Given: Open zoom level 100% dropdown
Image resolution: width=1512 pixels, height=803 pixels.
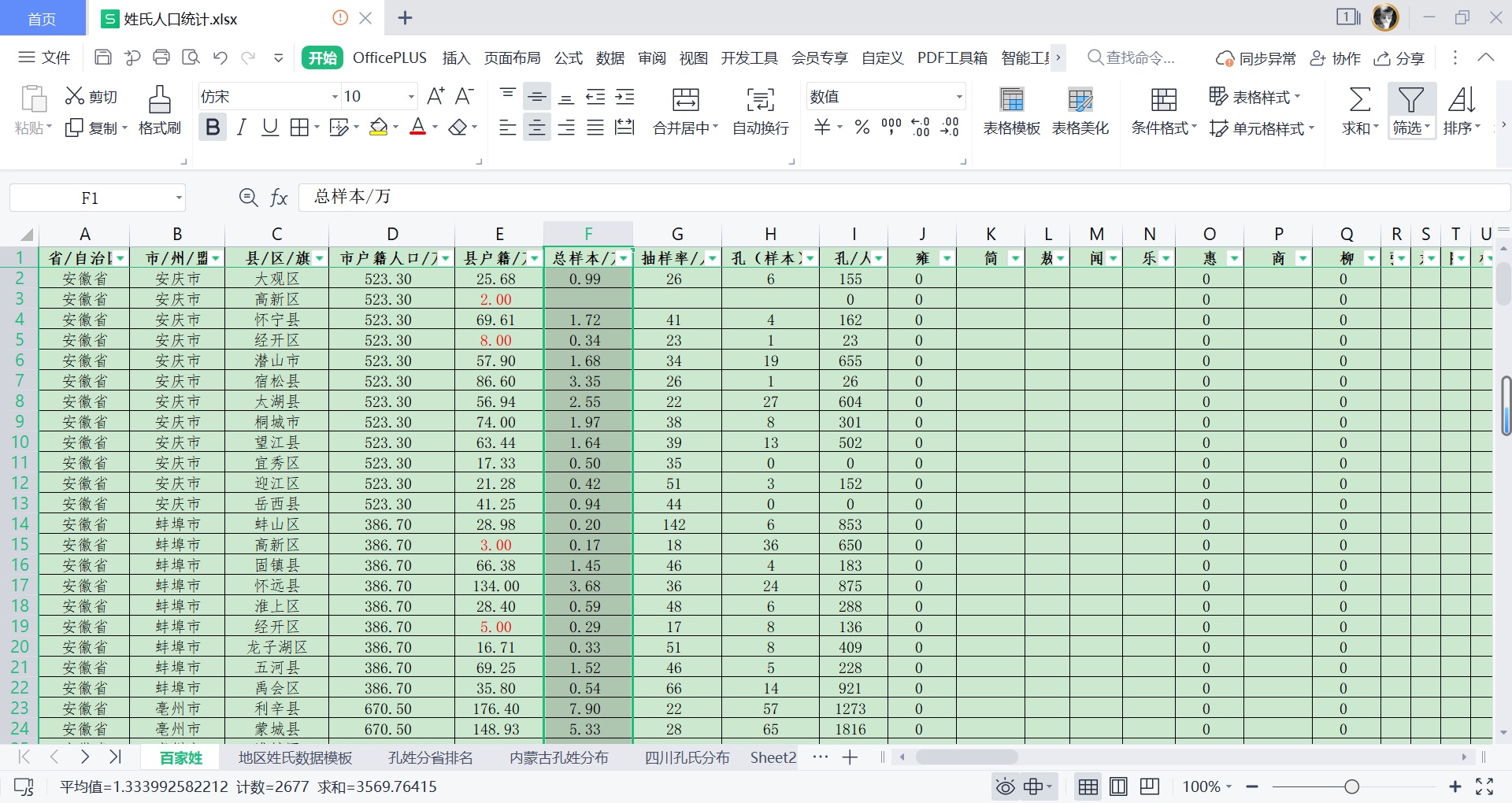Looking at the screenshot, I should (1206, 786).
